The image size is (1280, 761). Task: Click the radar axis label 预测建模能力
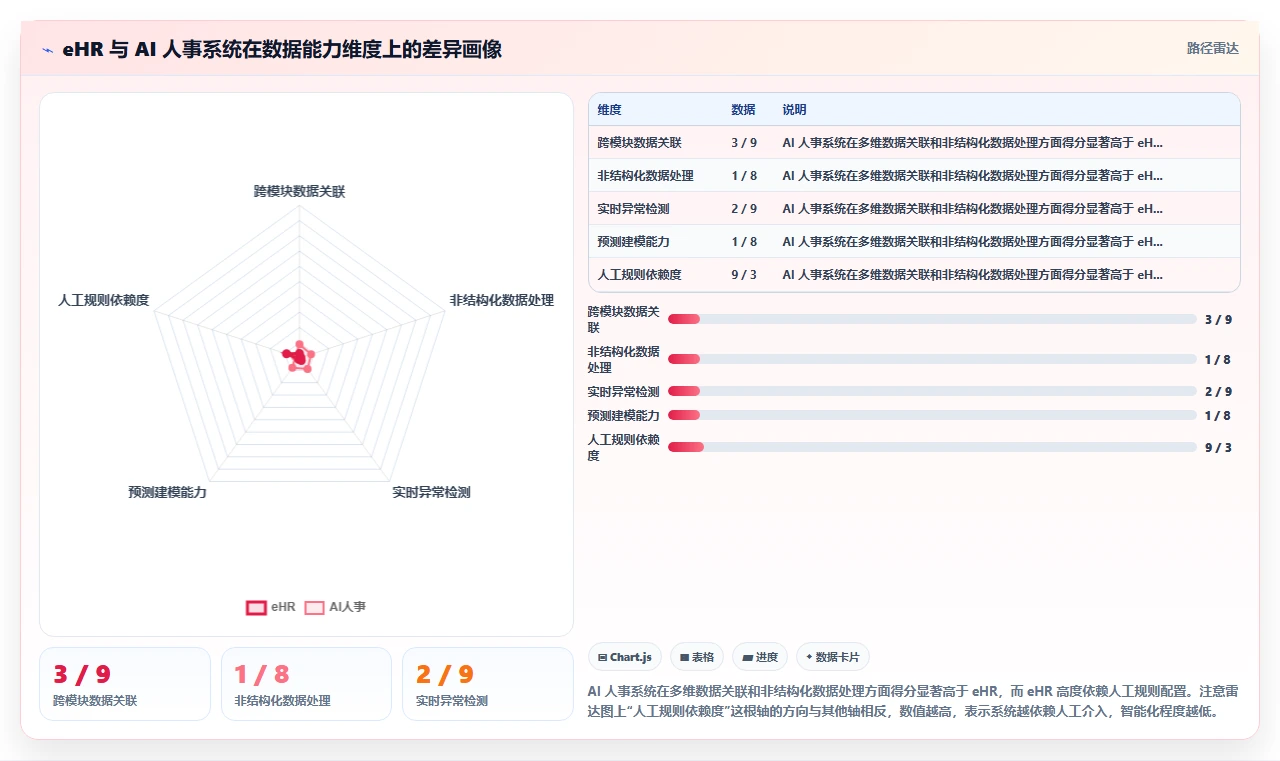click(167, 492)
